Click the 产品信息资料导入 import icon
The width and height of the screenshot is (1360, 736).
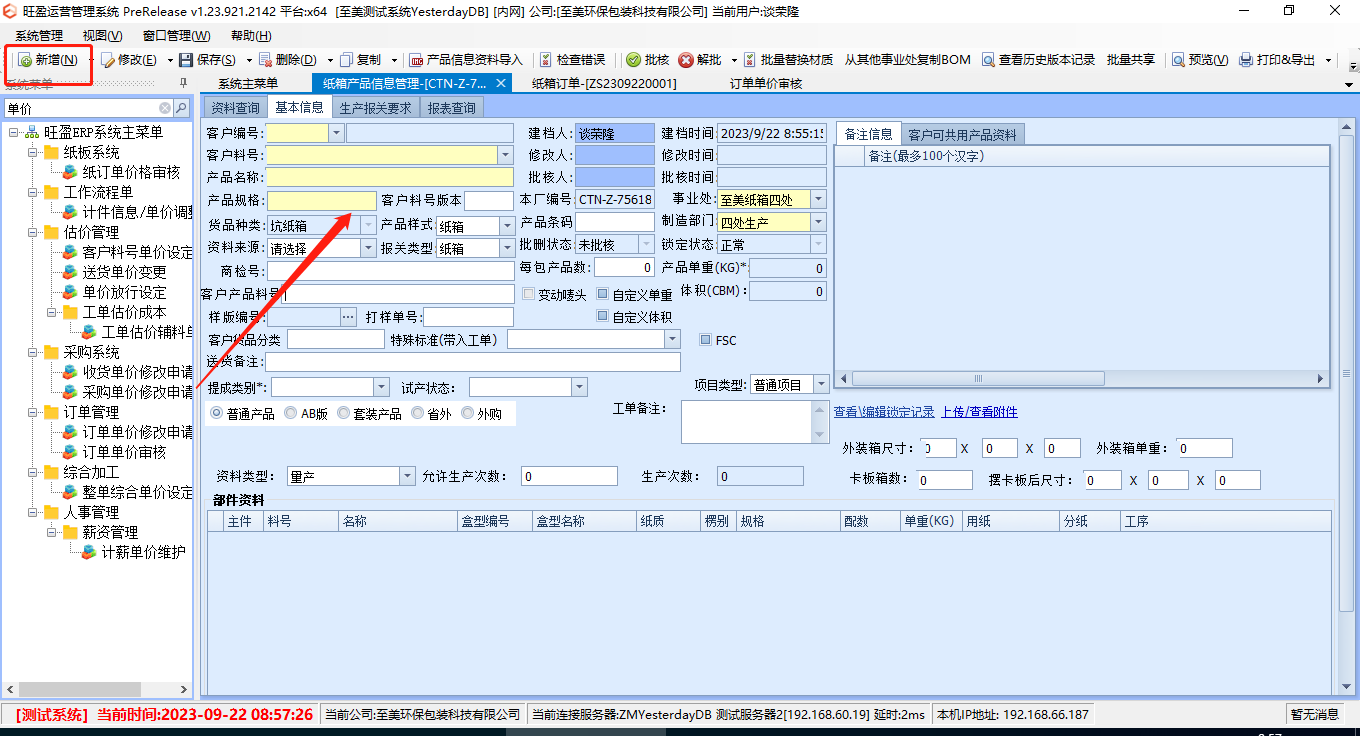(416, 60)
